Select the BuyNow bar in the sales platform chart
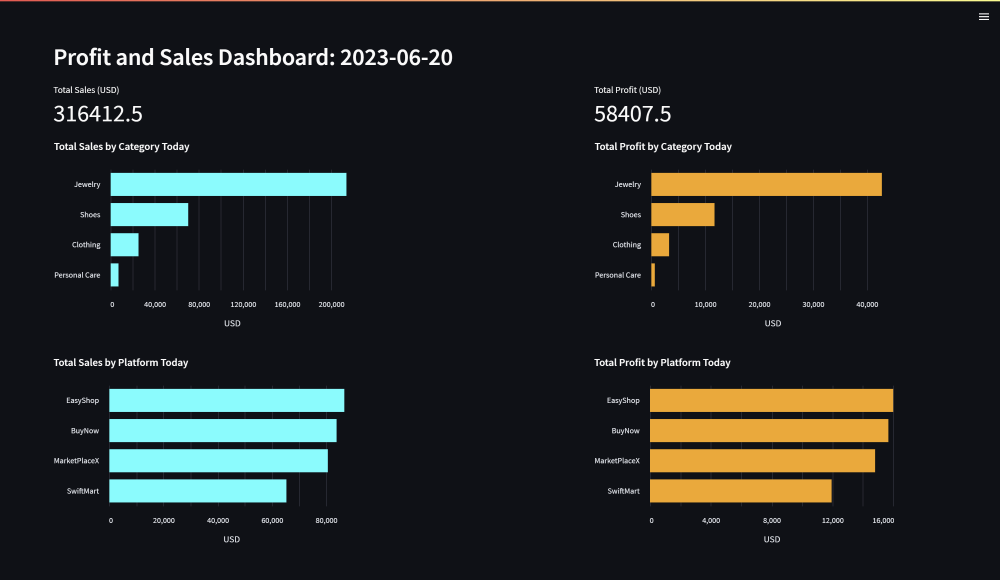 [x=223, y=431]
